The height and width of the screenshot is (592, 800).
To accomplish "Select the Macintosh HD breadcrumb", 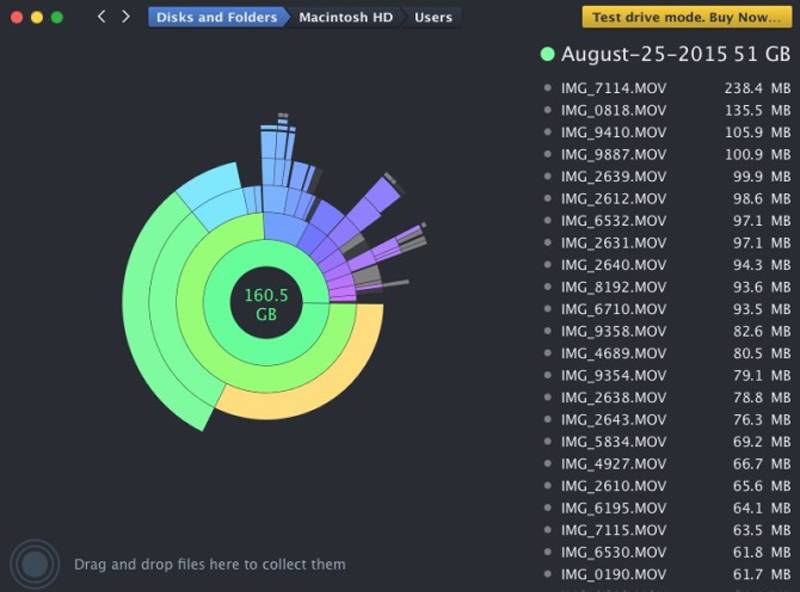I will click(x=346, y=17).
